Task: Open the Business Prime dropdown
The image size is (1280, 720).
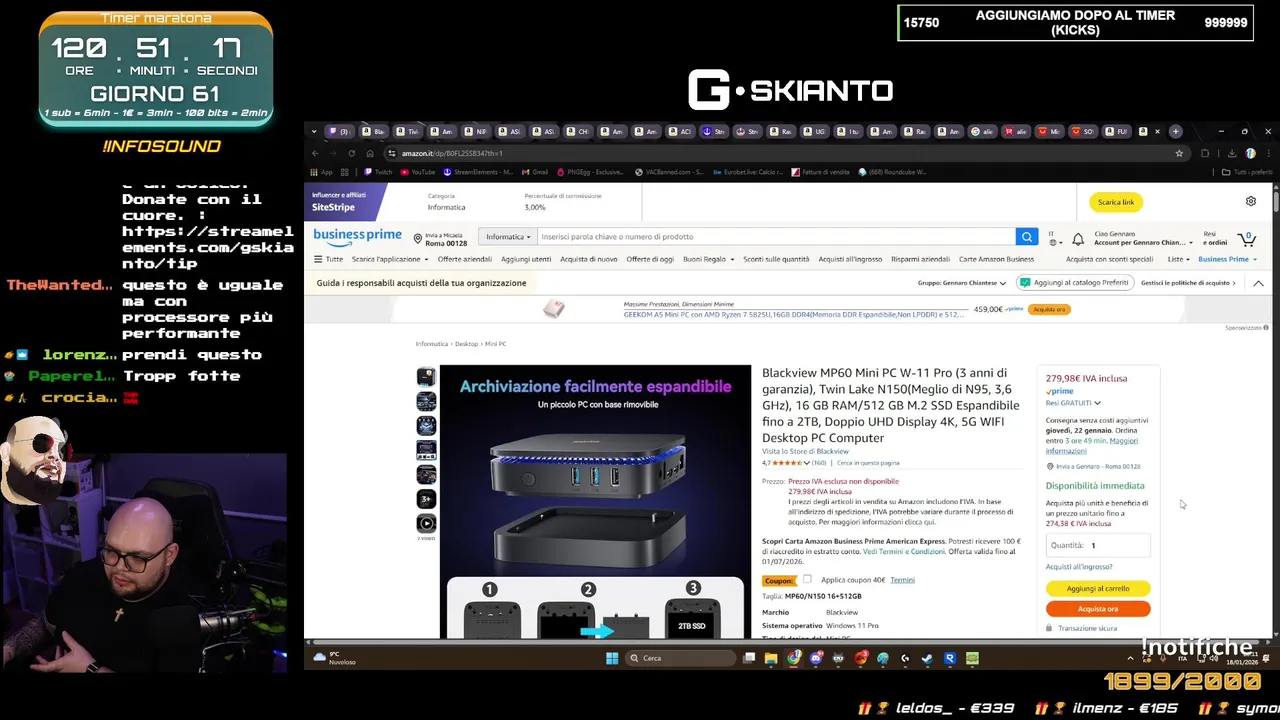Action: pyautogui.click(x=1227, y=259)
